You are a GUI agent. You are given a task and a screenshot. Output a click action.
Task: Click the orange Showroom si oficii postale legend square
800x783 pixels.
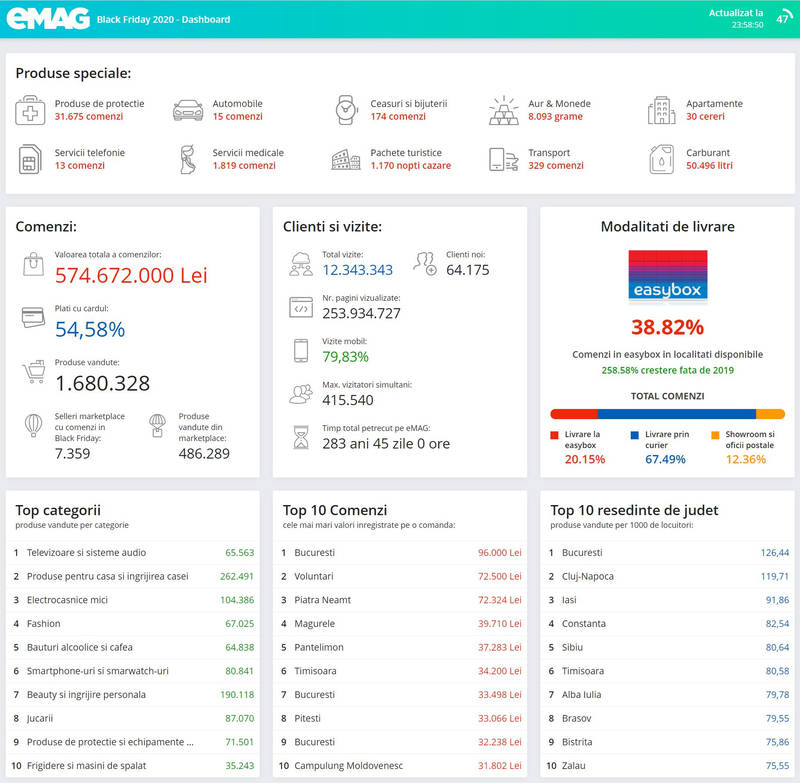click(715, 435)
